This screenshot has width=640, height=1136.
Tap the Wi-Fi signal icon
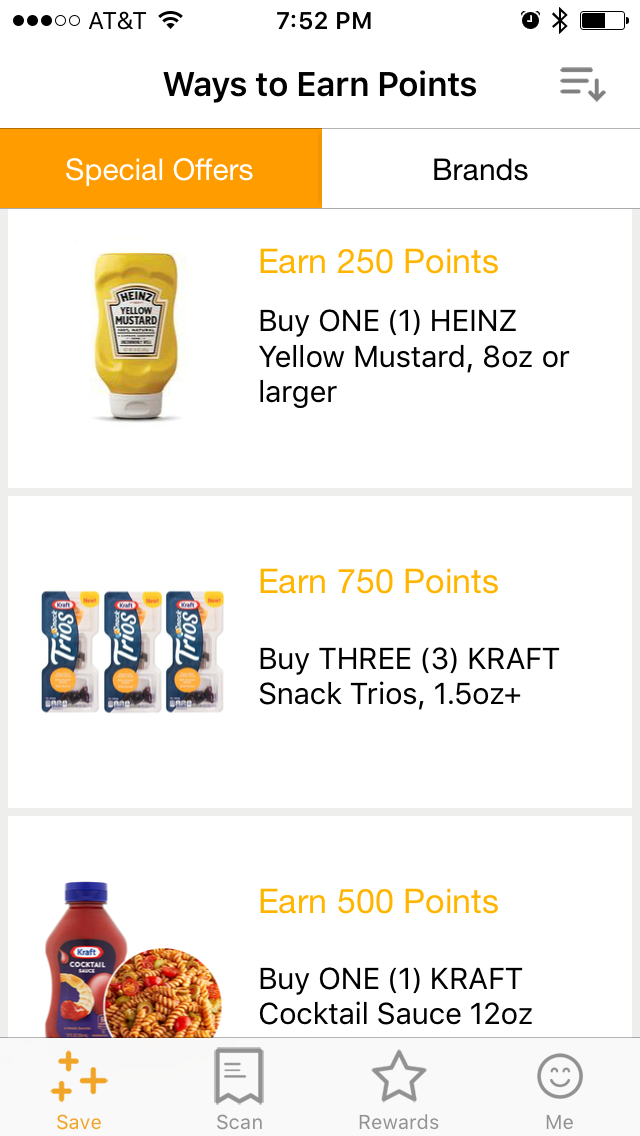tap(171, 21)
